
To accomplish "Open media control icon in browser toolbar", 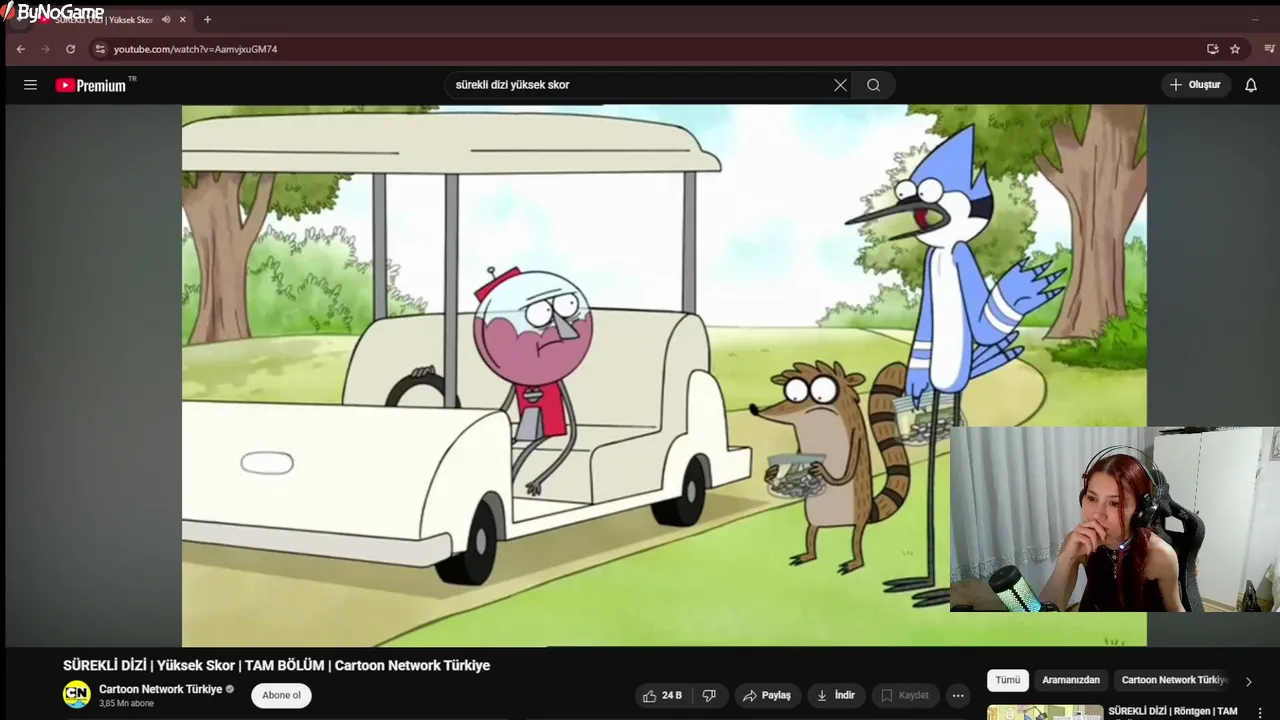I will (1269, 49).
